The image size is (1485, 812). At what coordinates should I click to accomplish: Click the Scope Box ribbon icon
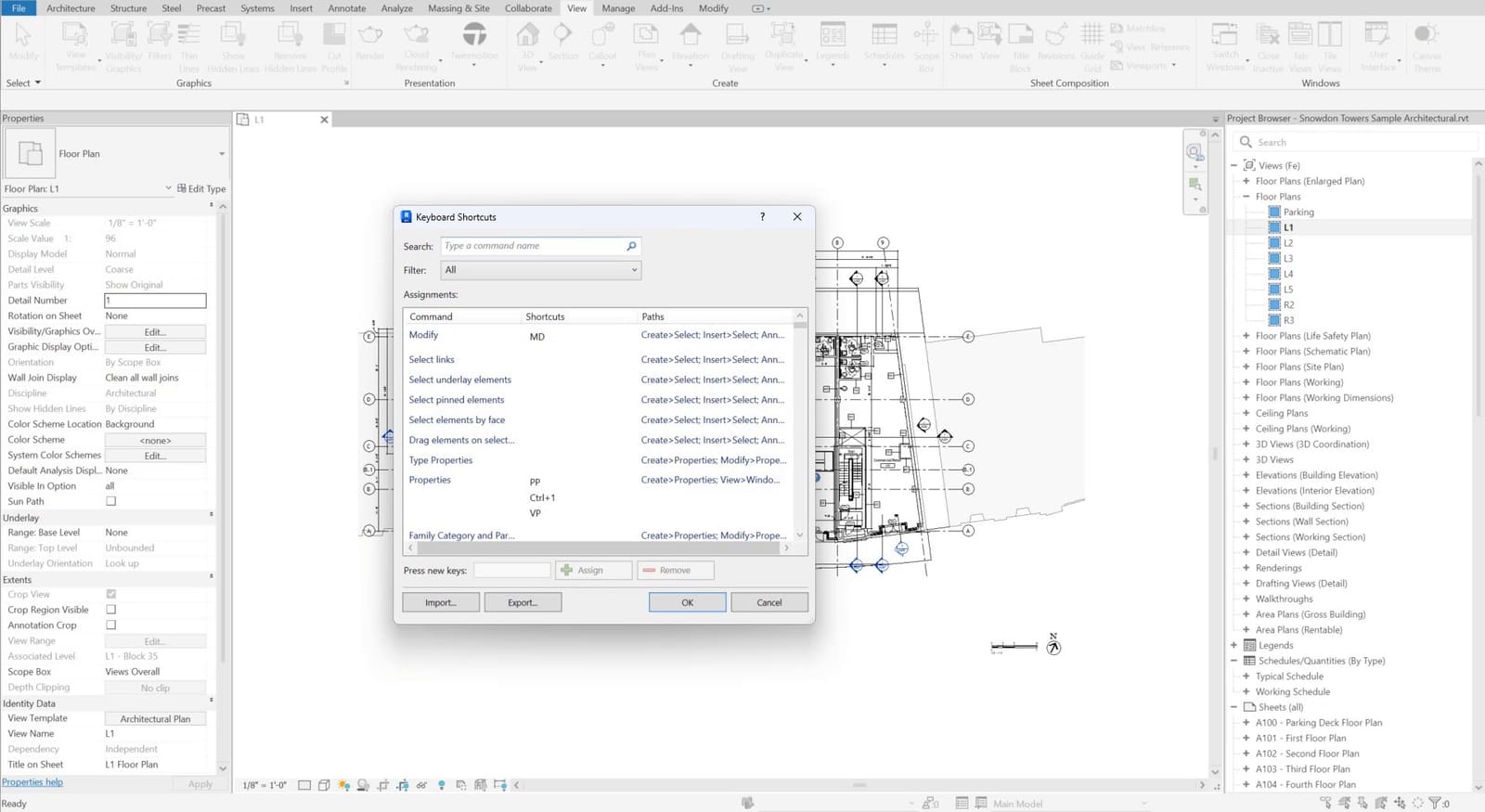[925, 35]
